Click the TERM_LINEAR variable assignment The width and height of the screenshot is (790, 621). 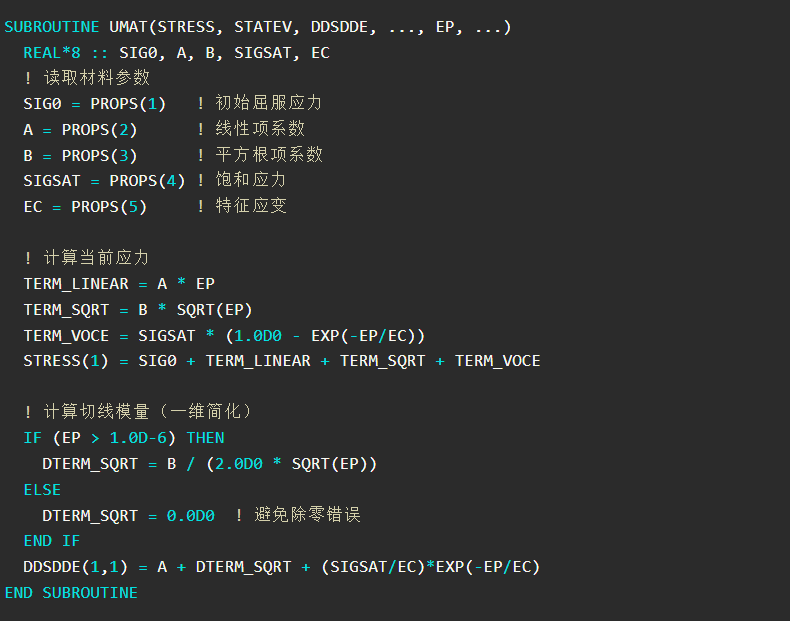point(119,284)
